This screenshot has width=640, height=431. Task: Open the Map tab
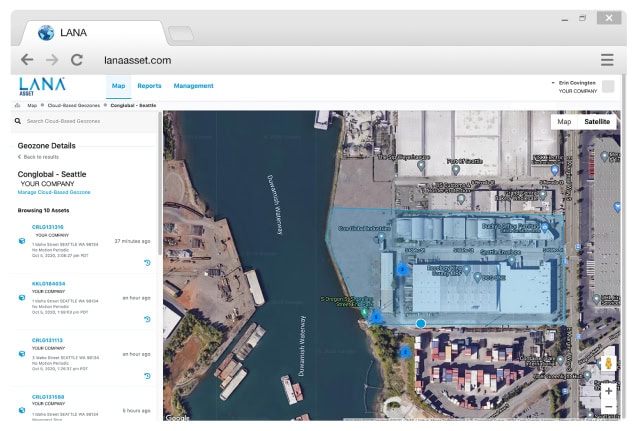118,86
